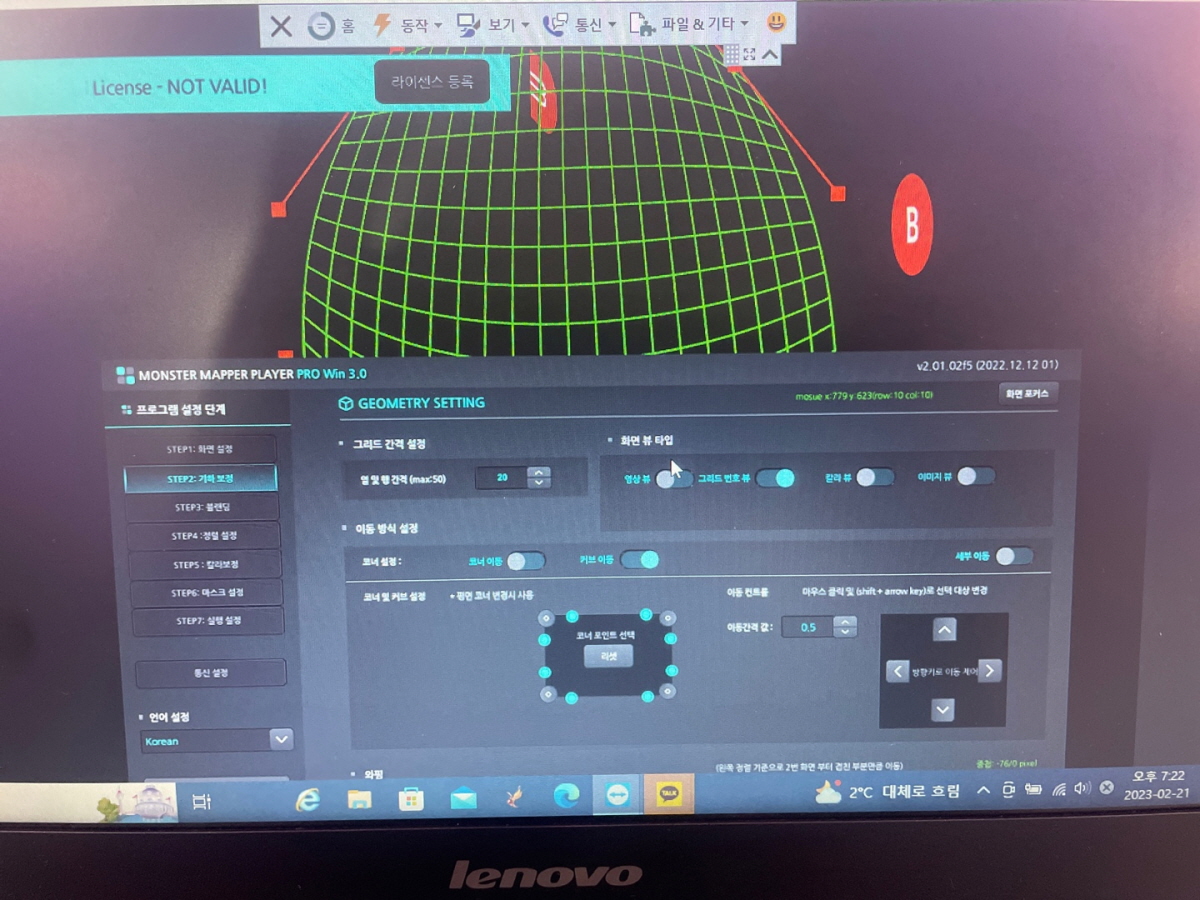This screenshot has height=900, width=1200.
Task: Close the TeamViewer toolbar with the X
Action: tap(281, 26)
